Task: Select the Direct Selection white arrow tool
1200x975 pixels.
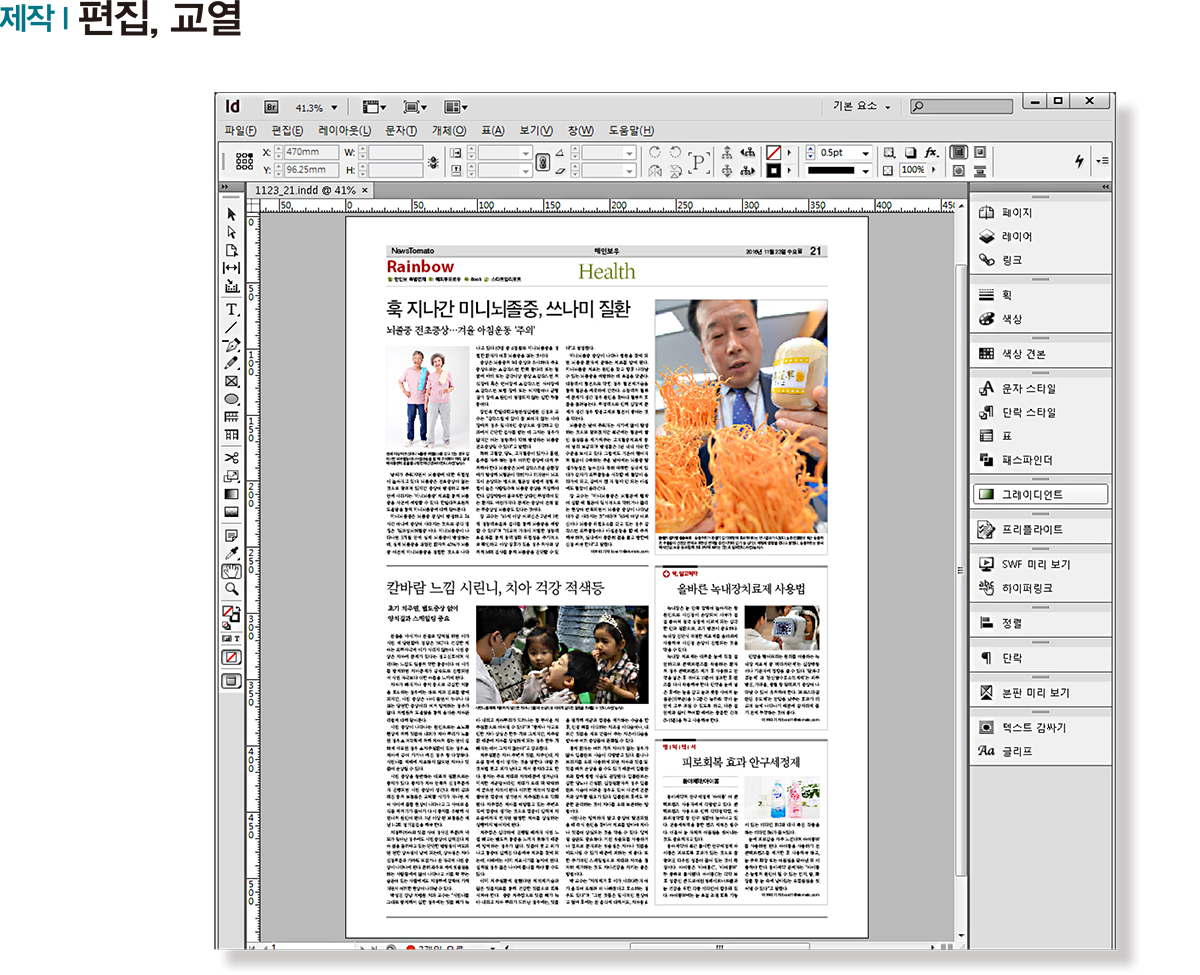Action: pyautogui.click(x=231, y=232)
